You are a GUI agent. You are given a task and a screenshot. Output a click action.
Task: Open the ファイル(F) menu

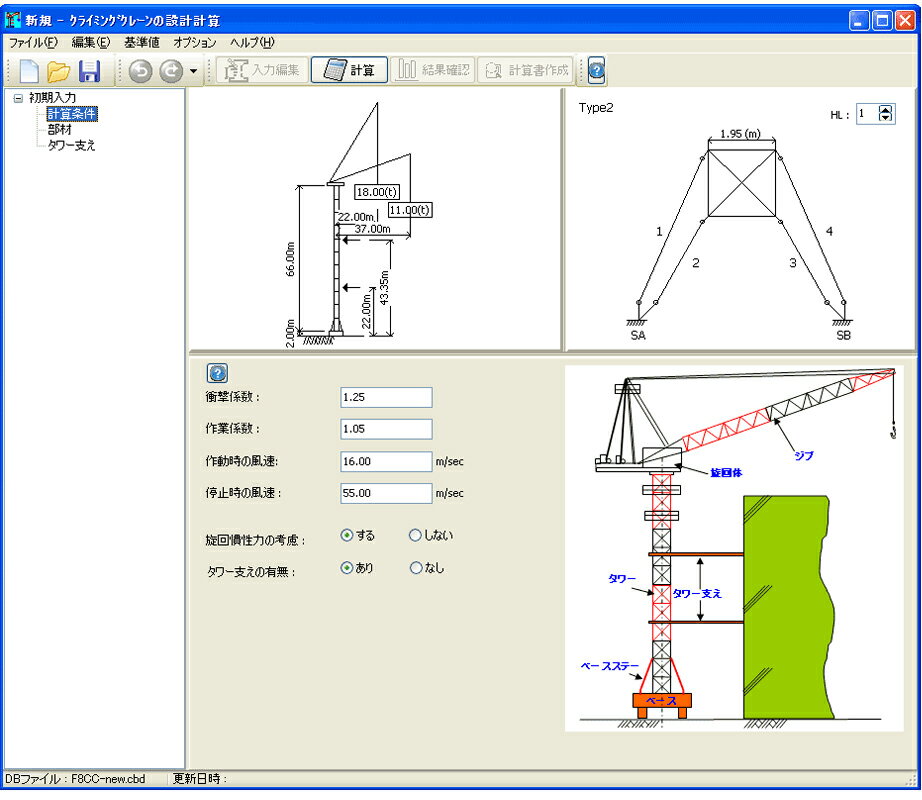(x=33, y=42)
